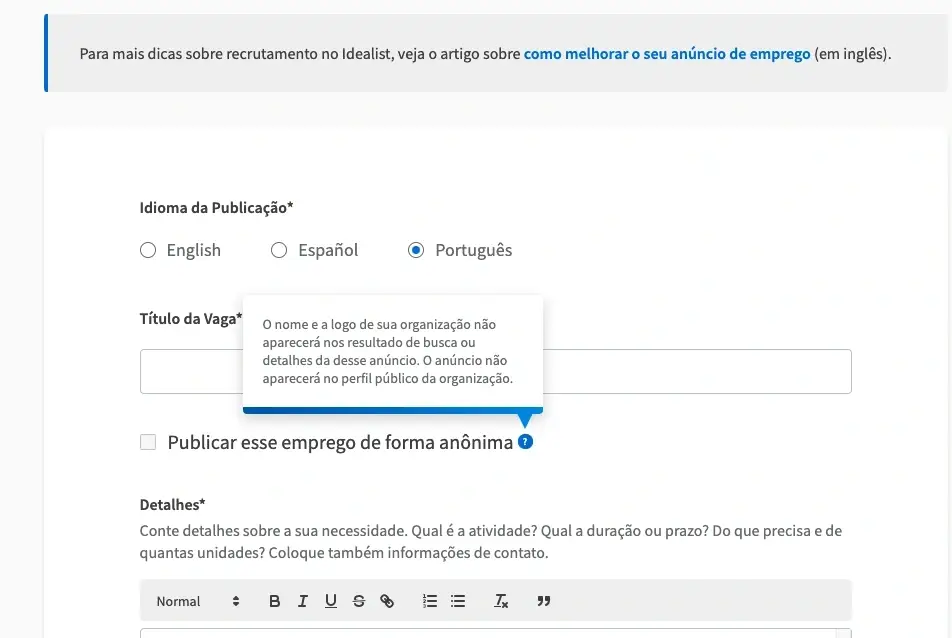Image resolution: width=952 pixels, height=638 pixels.
Task: Start a numbered list in the editor
Action: (x=430, y=601)
